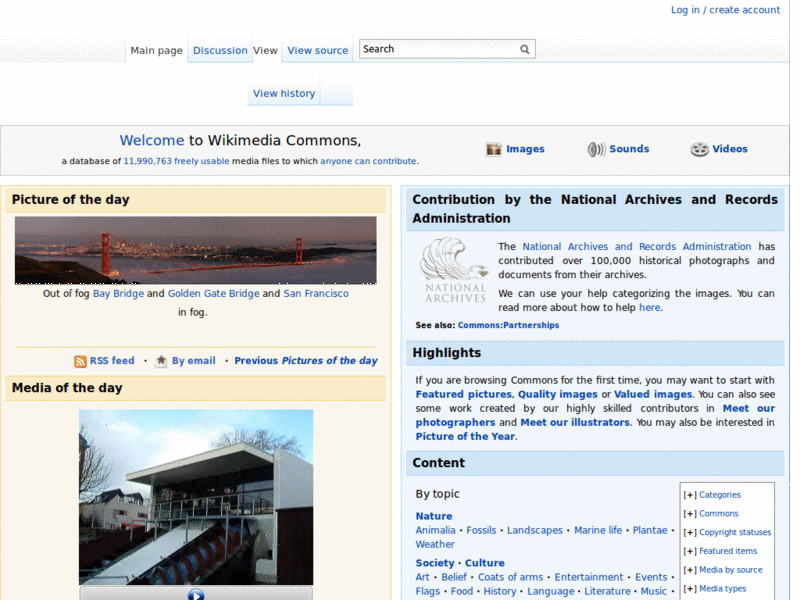Click the By email text link
The width and height of the screenshot is (800, 600).
[193, 361]
